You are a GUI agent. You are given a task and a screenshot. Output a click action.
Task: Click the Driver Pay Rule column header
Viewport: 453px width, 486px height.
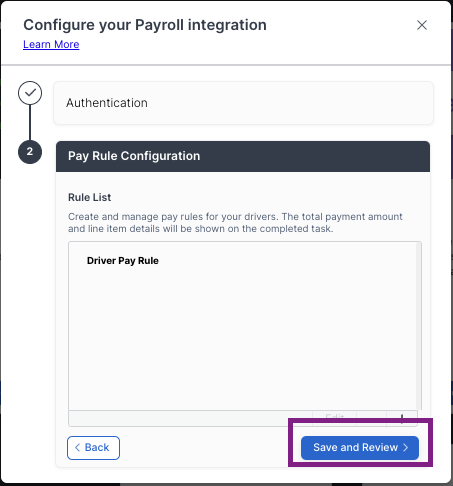[123, 261]
